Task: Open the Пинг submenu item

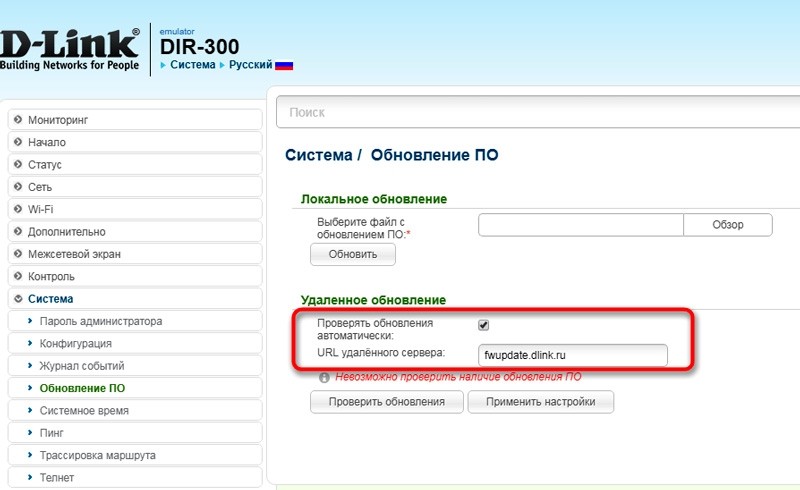Action: [x=135, y=433]
